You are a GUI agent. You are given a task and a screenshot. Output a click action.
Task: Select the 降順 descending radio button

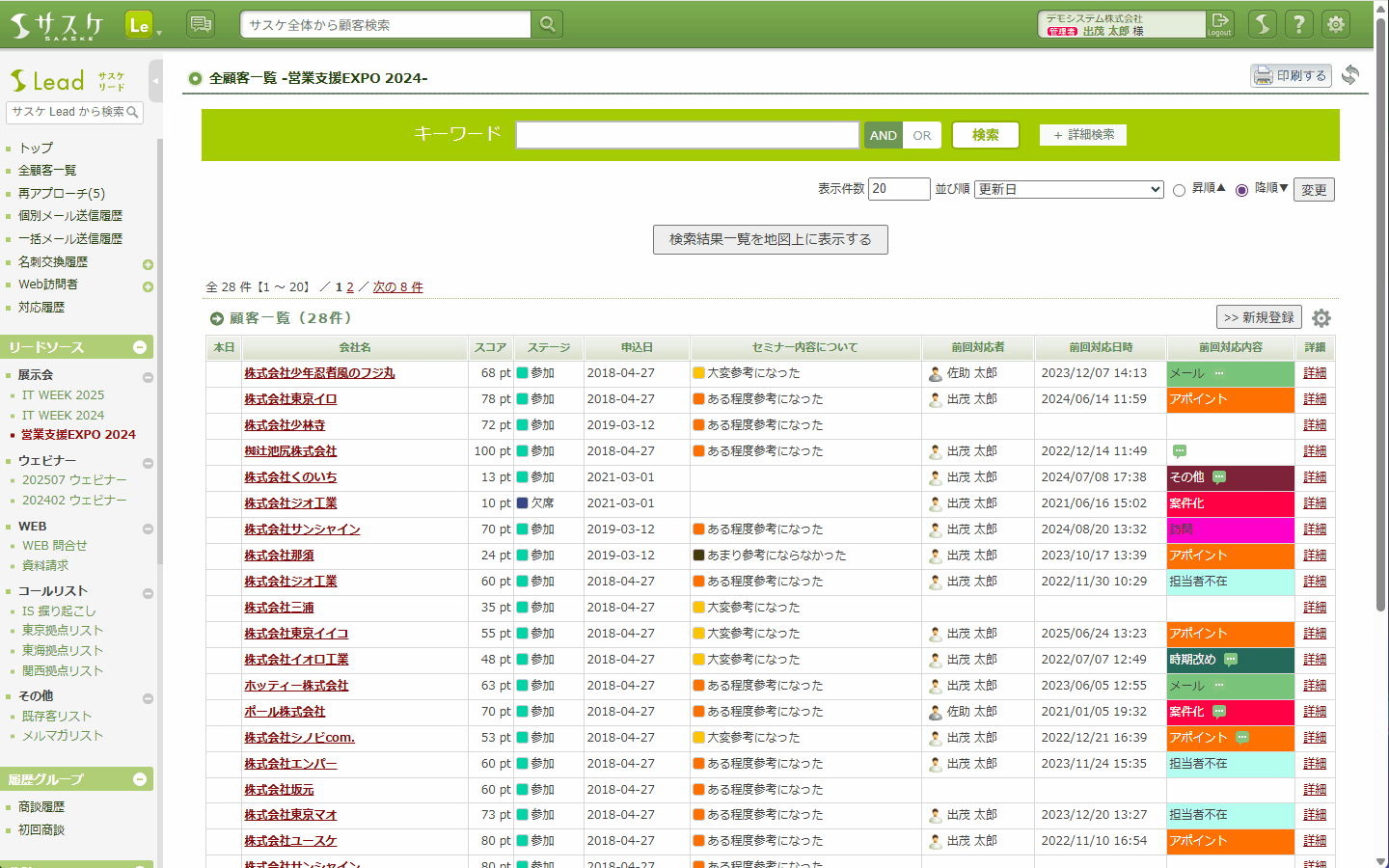[1241, 190]
